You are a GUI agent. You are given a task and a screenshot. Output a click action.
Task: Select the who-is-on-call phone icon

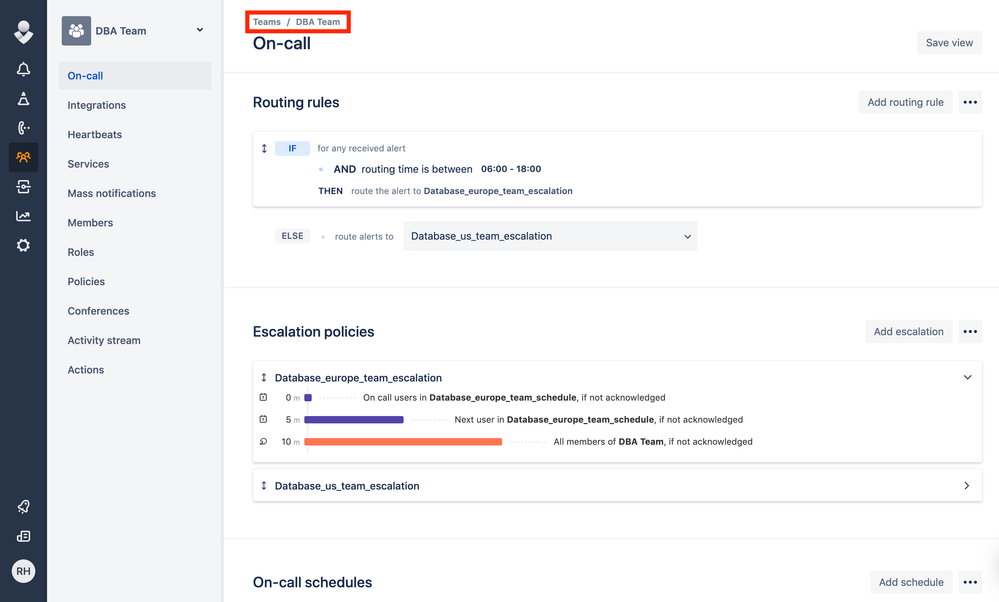23,127
